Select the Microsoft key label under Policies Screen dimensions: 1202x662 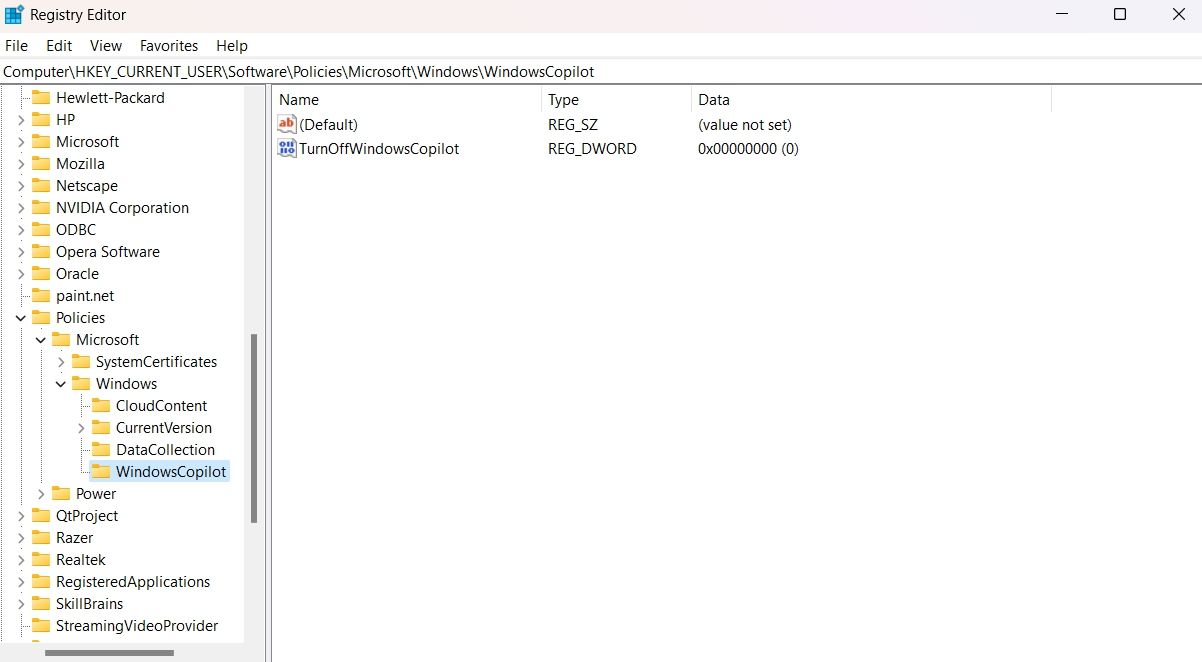click(107, 340)
